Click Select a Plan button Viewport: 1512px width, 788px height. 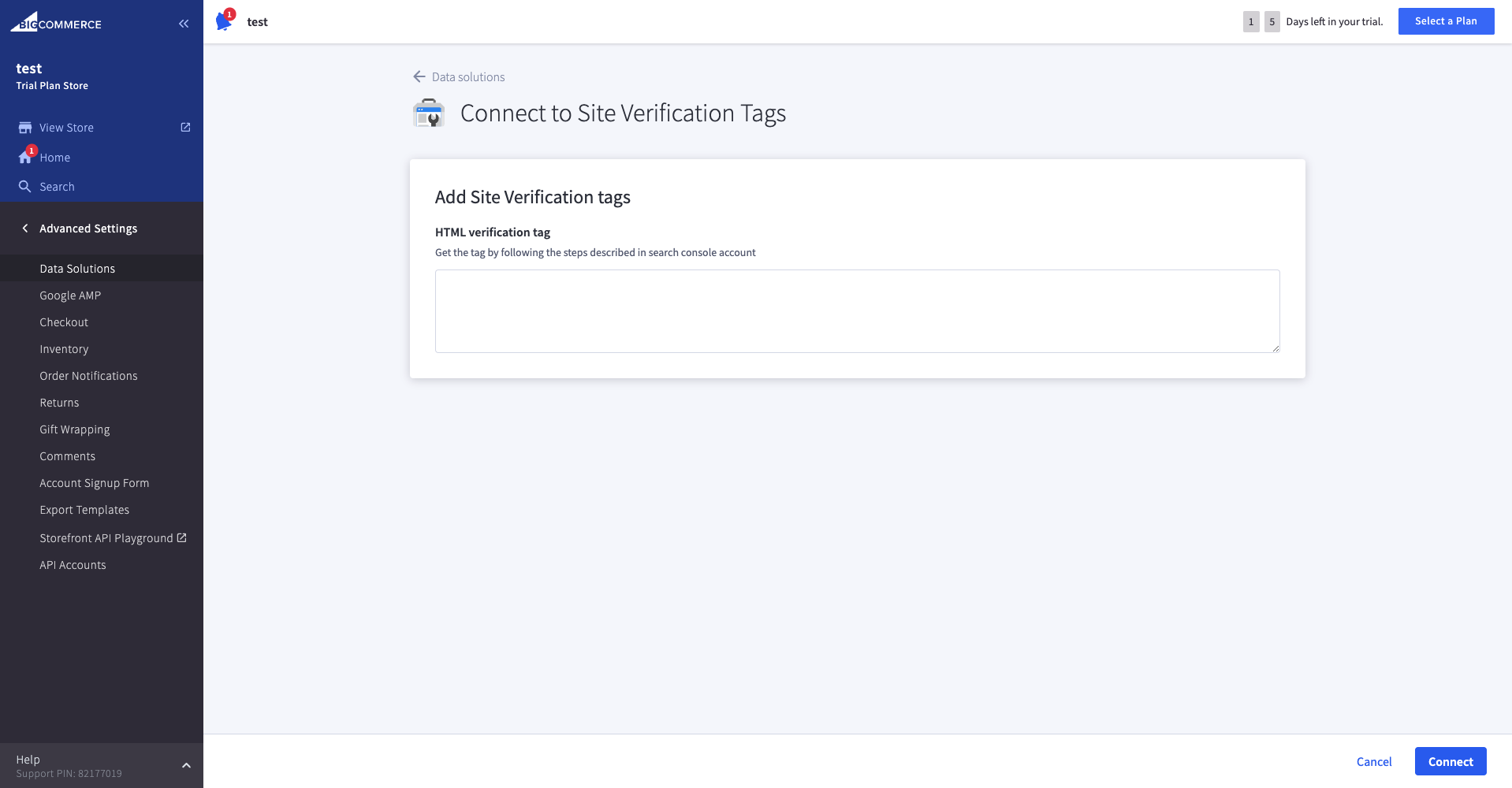click(1446, 21)
